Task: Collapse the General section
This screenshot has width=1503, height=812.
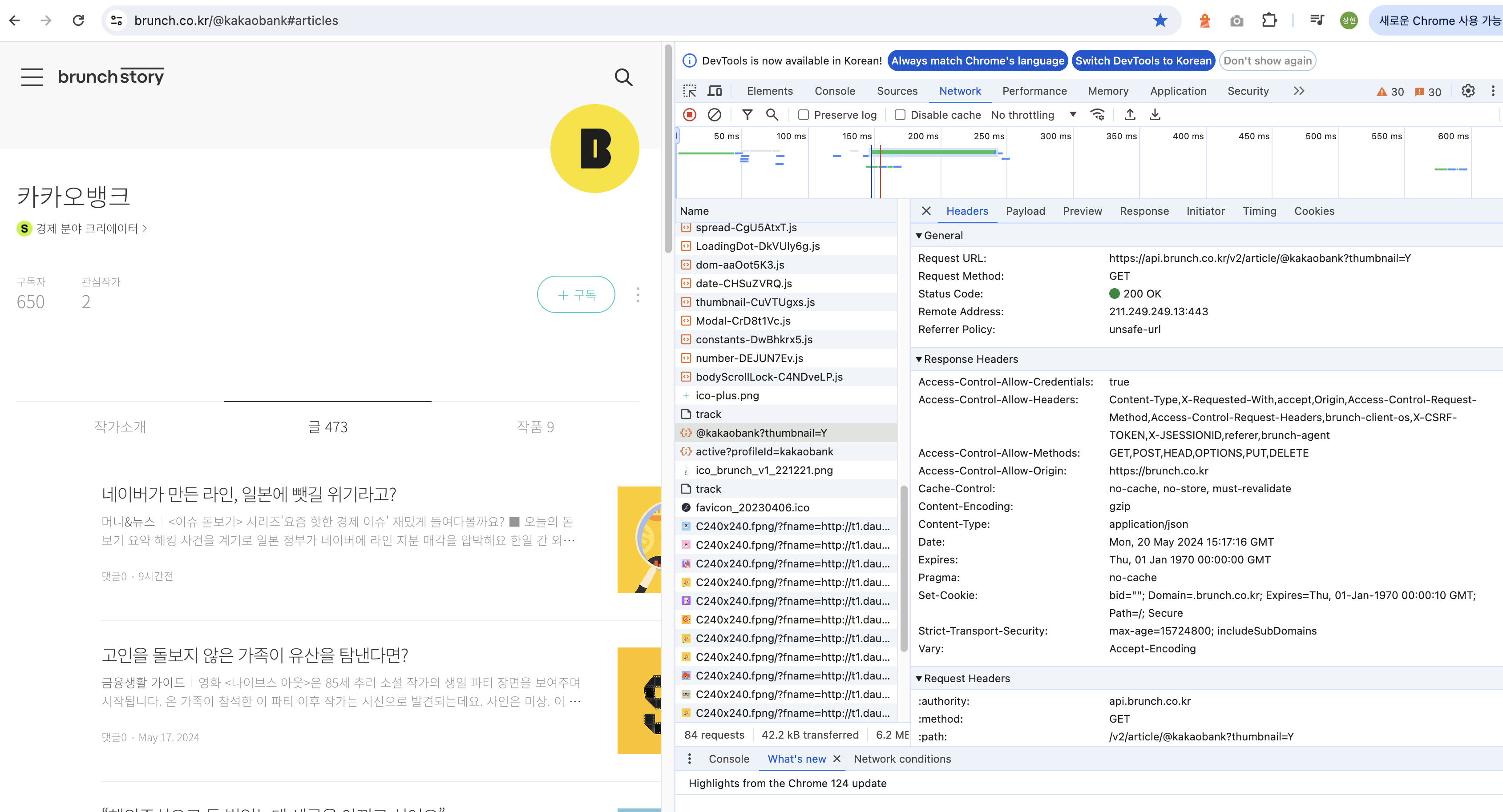Action: pyautogui.click(x=918, y=236)
